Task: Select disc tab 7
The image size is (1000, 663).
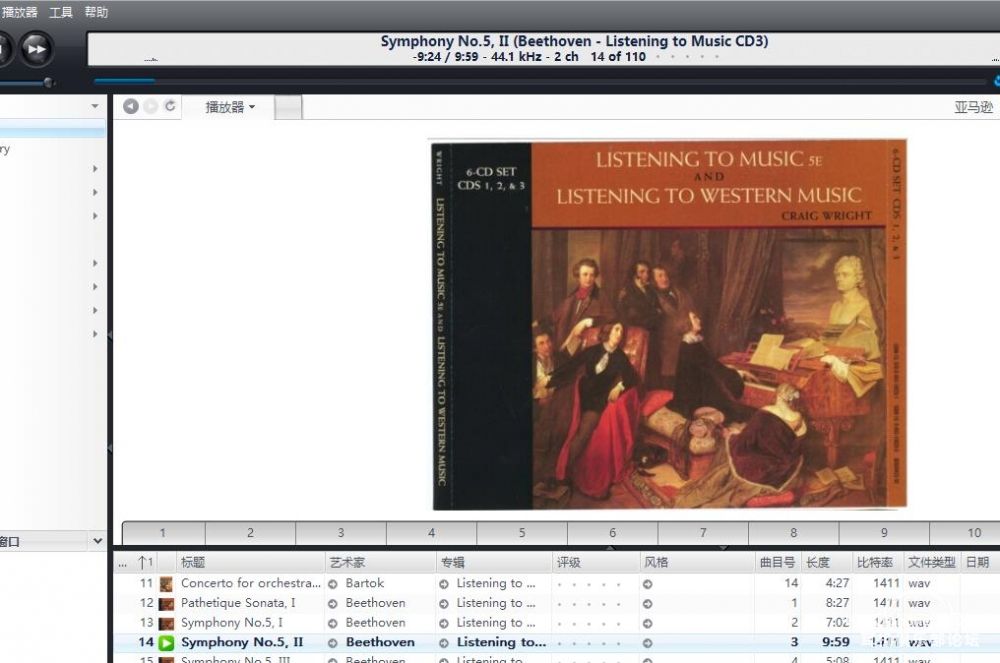Action: pyautogui.click(x=703, y=532)
